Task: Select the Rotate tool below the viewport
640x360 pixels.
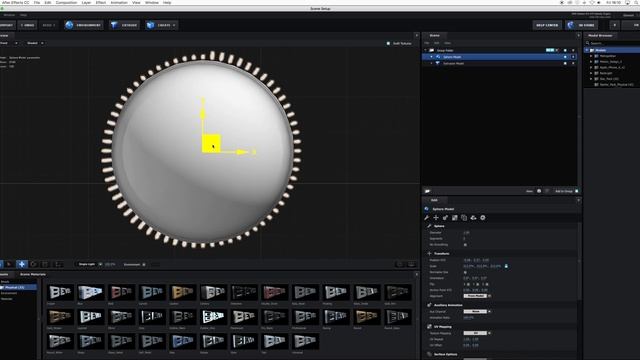Action: (33, 264)
